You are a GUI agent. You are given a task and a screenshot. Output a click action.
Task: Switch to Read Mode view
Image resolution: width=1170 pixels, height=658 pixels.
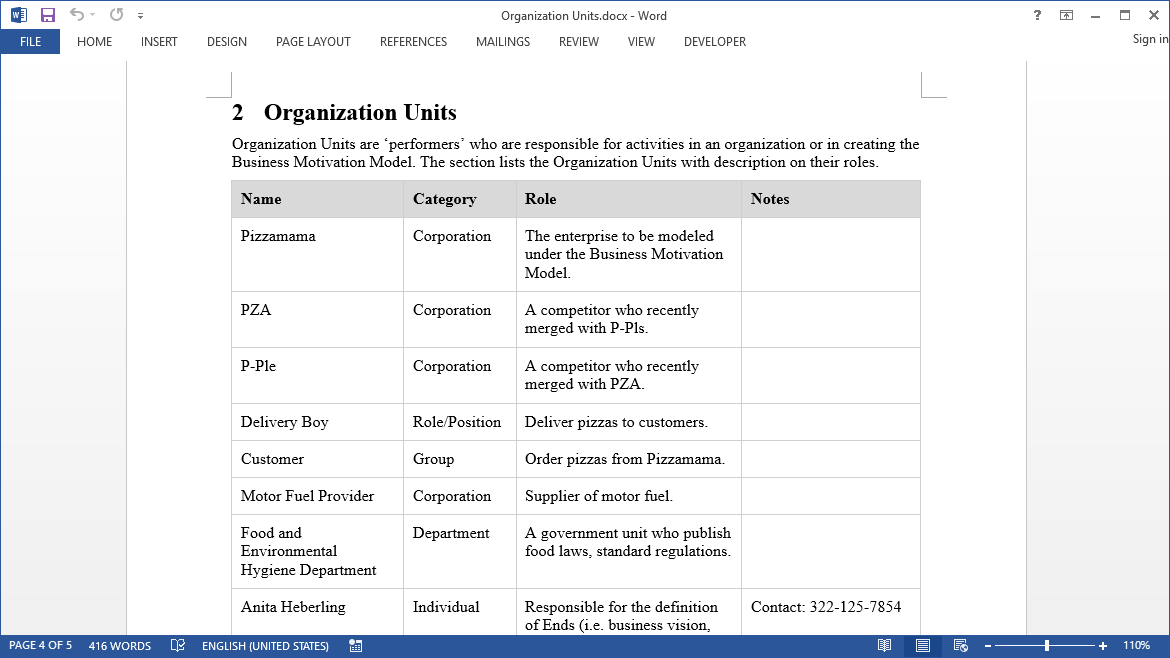click(x=884, y=645)
